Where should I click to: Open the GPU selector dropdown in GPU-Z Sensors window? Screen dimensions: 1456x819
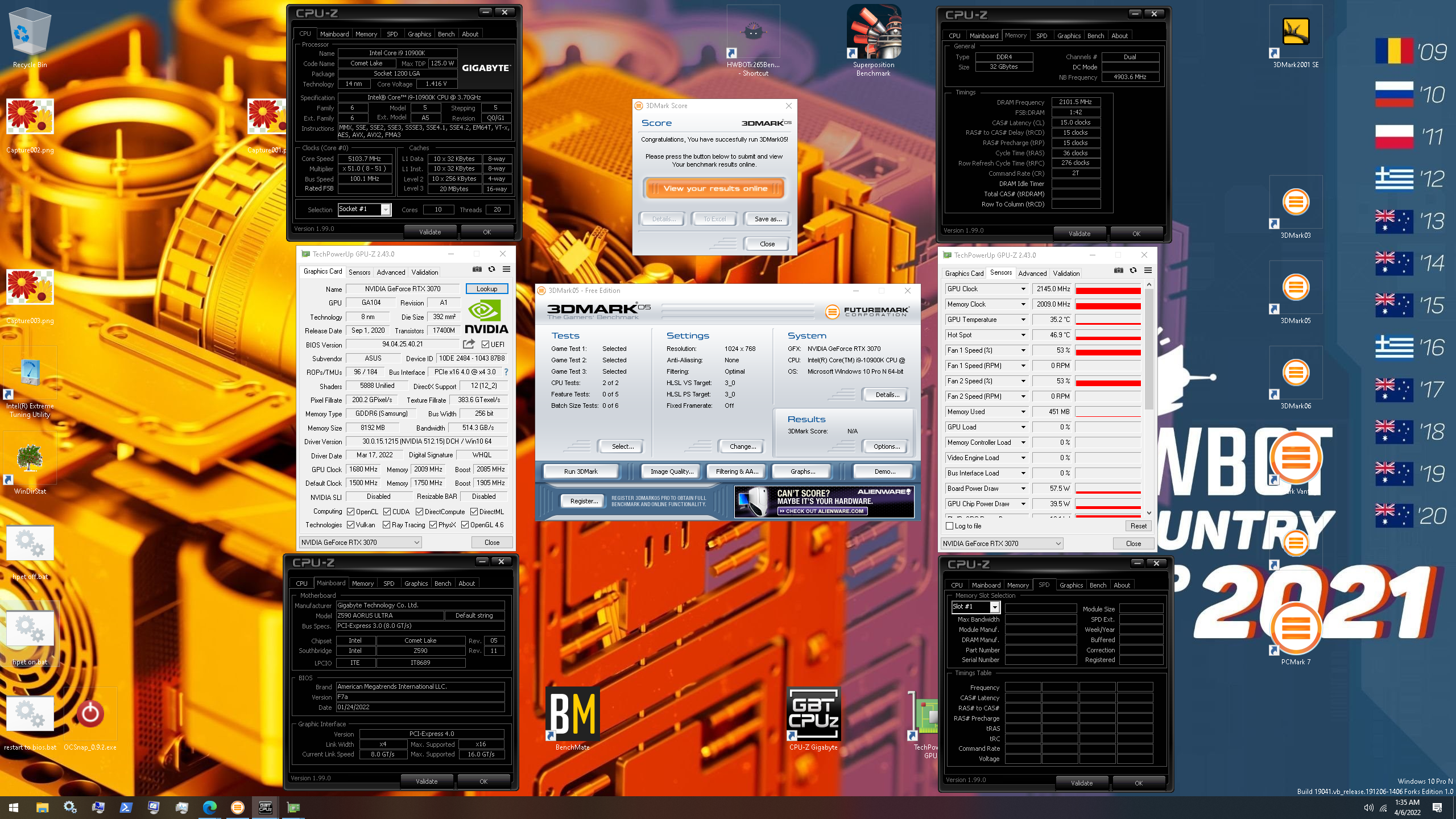click(x=1002, y=544)
